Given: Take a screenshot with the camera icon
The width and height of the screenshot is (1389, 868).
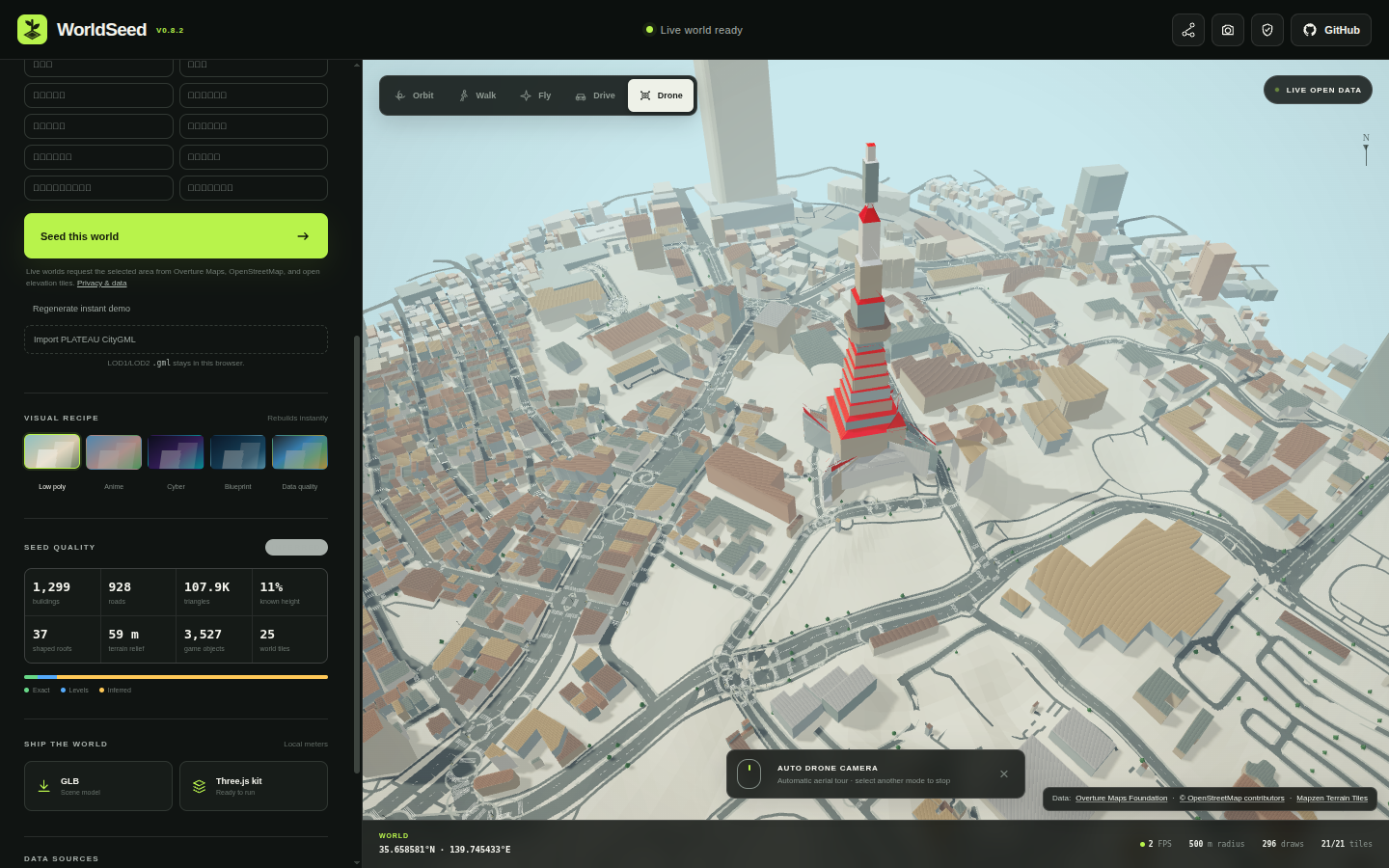Looking at the screenshot, I should (1228, 30).
